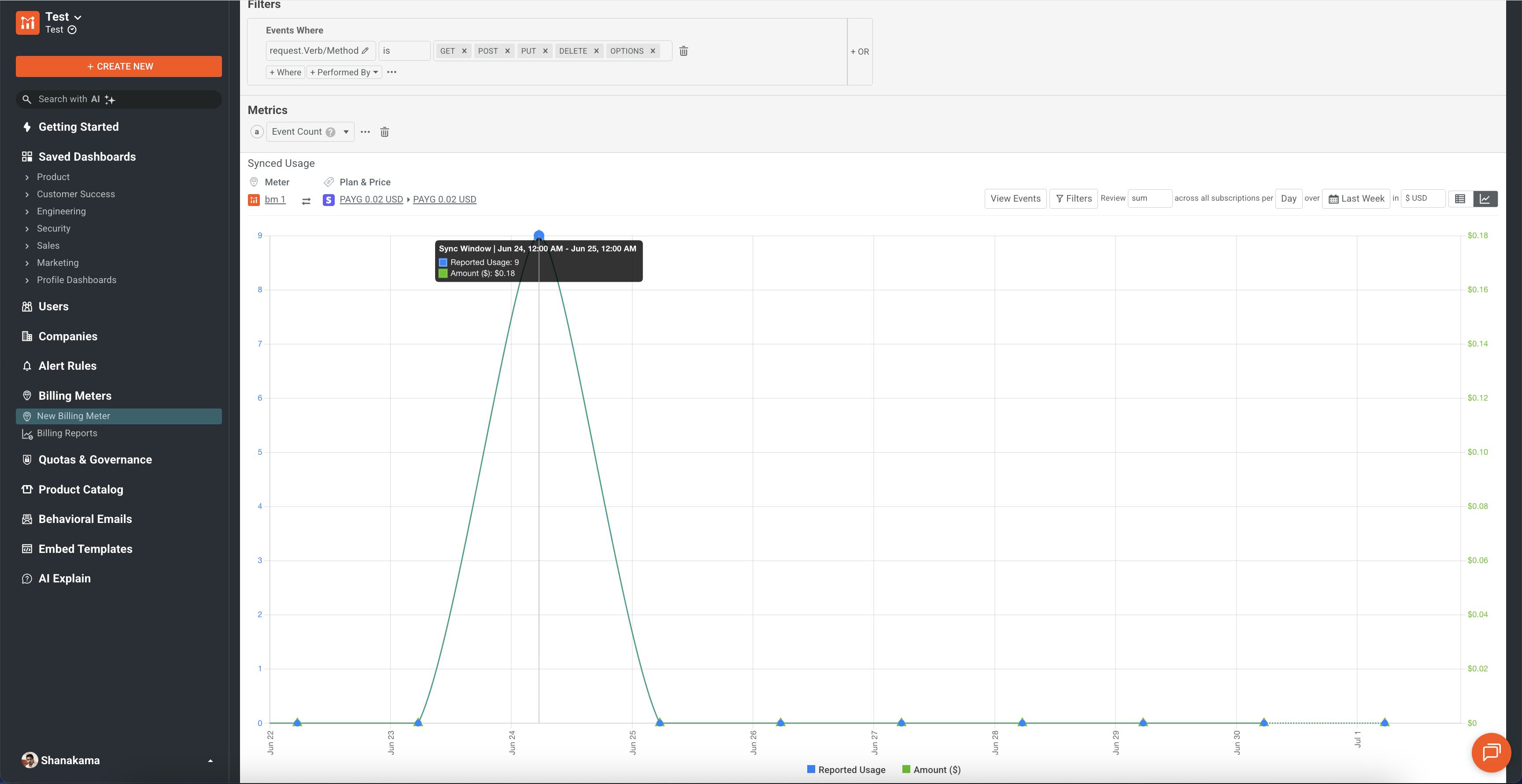Focus the Search with AI field
Image resolution: width=1522 pixels, height=784 pixels.
(x=119, y=99)
